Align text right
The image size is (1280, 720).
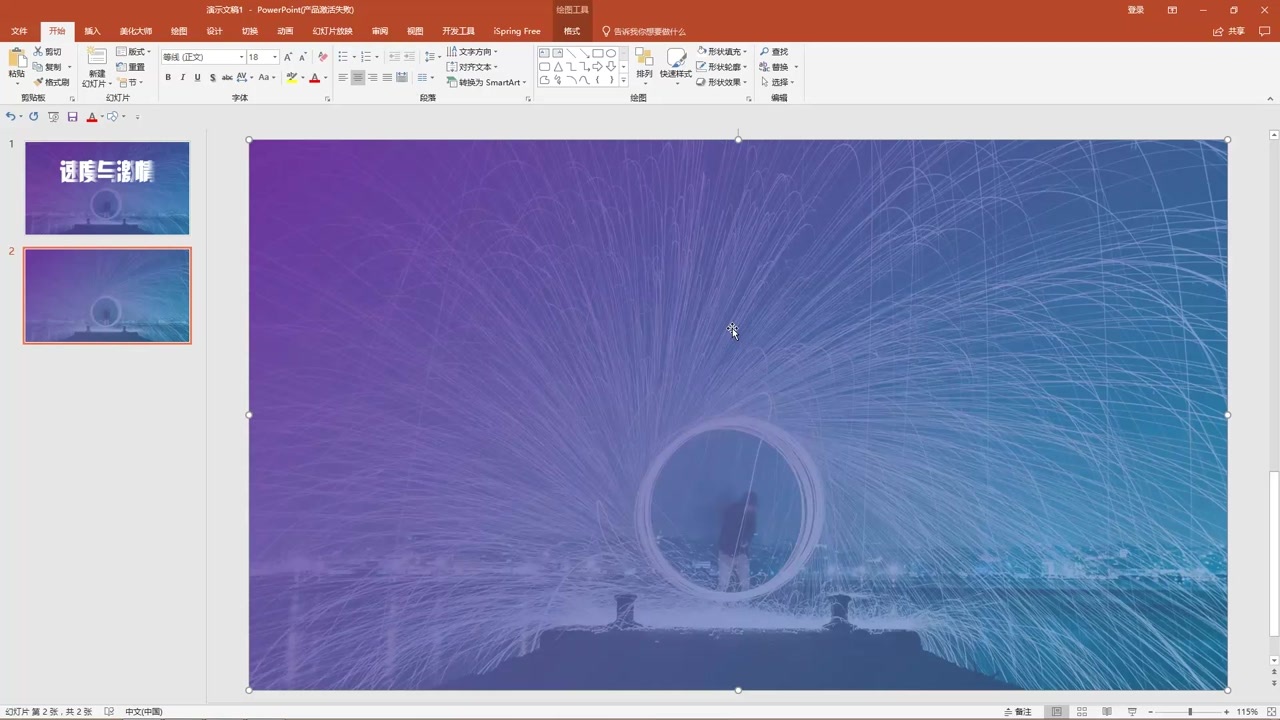coord(373,77)
